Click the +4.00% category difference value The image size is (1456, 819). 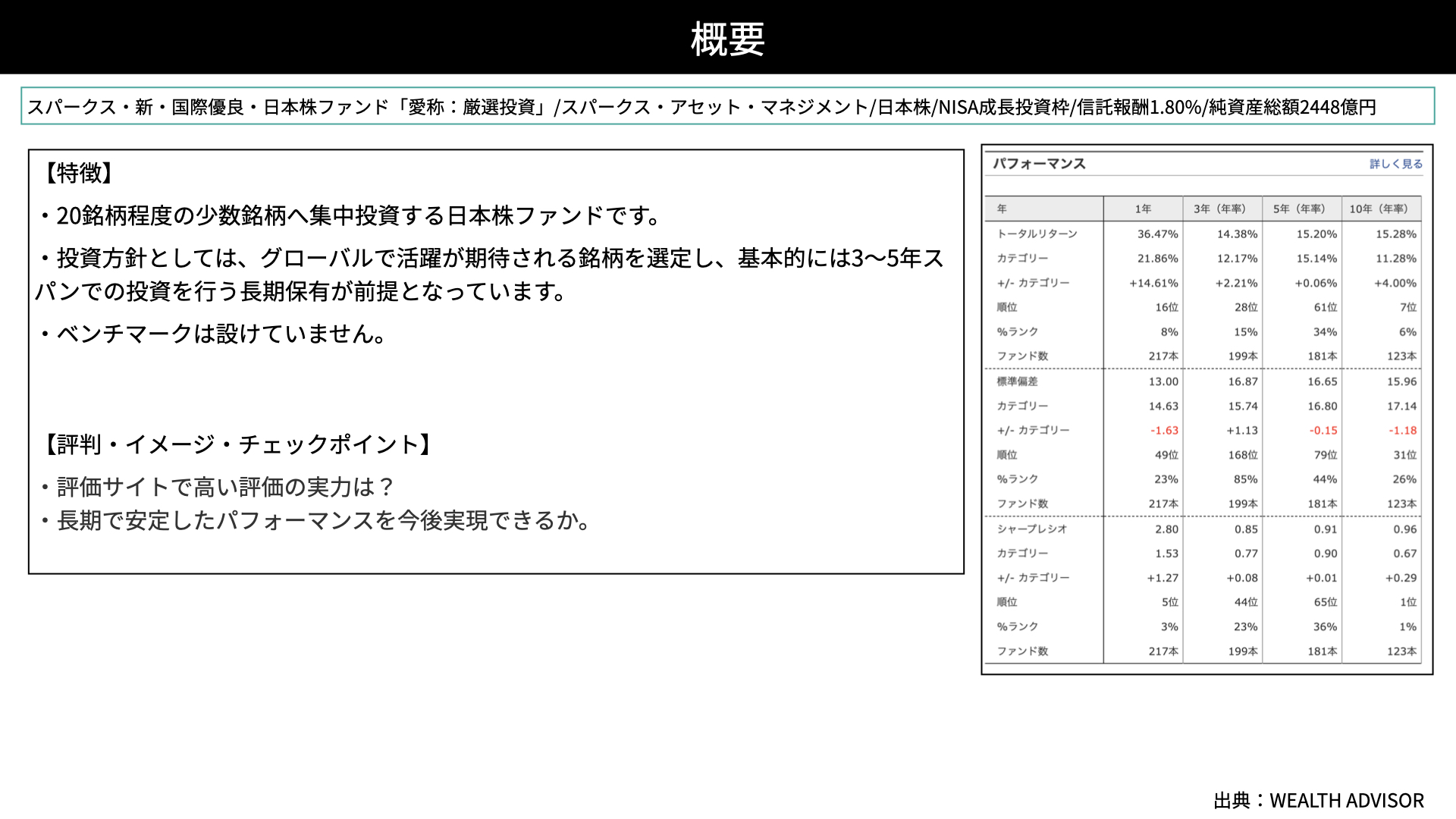pyautogui.click(x=1395, y=283)
